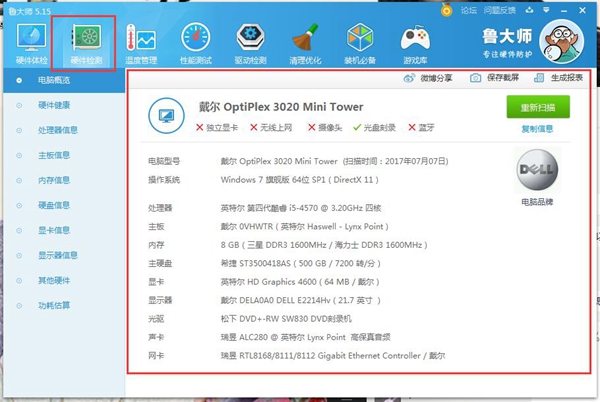Click the 微博分享 text link

(x=436, y=78)
